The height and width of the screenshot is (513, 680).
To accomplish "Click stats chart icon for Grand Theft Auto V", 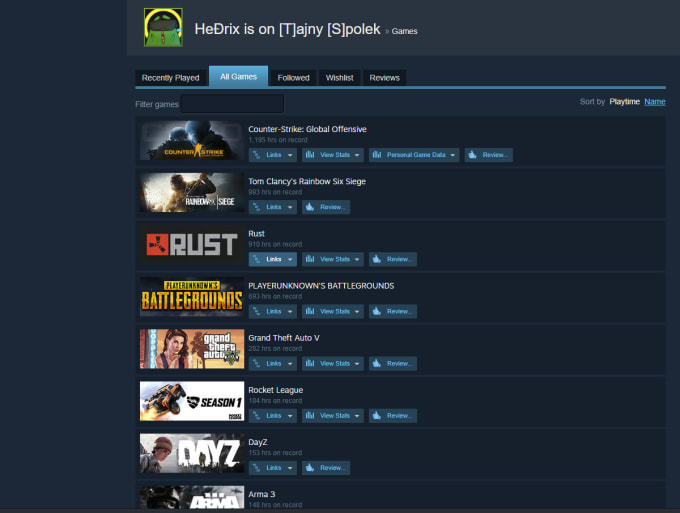I will point(310,363).
